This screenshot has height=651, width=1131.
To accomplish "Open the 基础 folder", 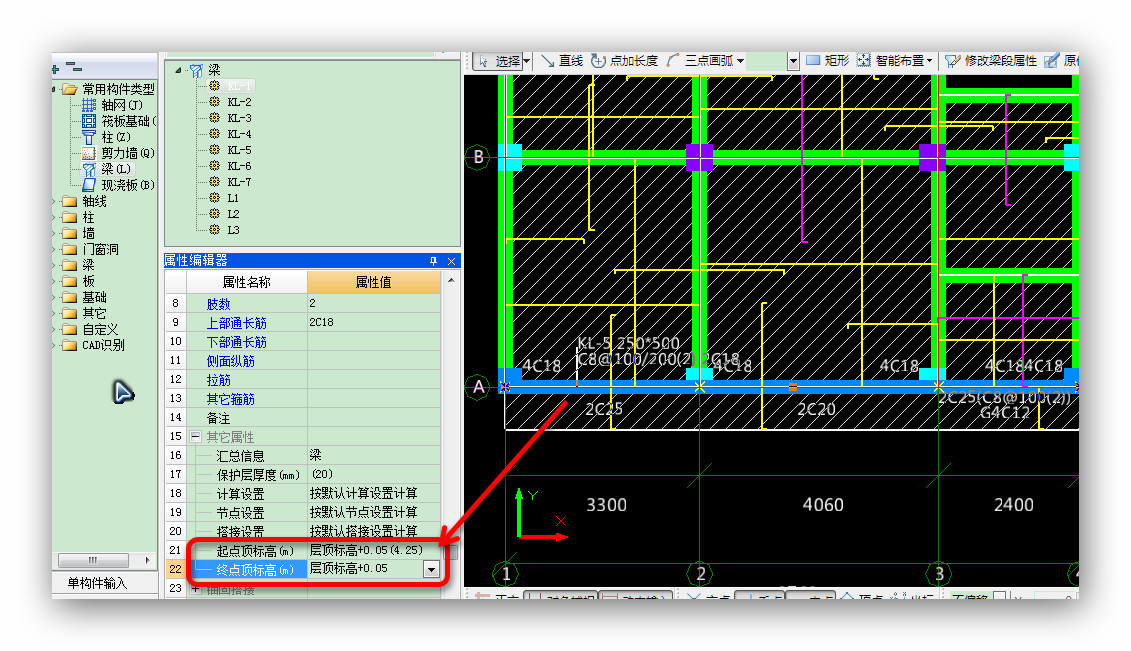I will point(84,297).
